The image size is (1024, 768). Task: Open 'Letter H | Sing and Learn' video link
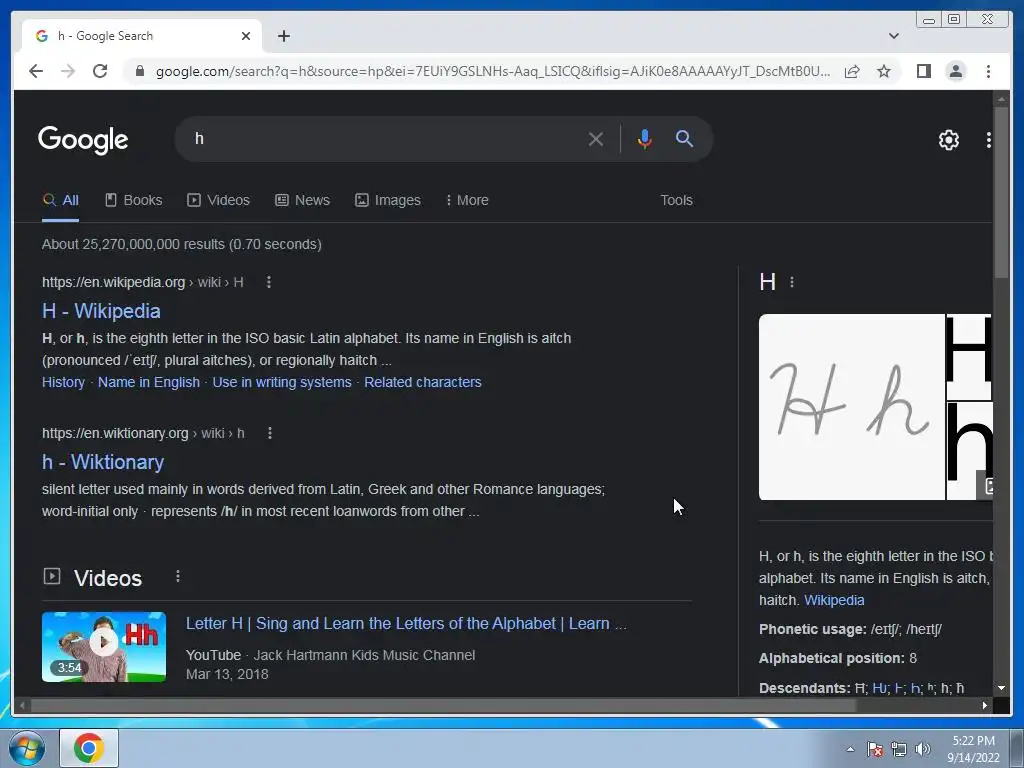tap(406, 624)
